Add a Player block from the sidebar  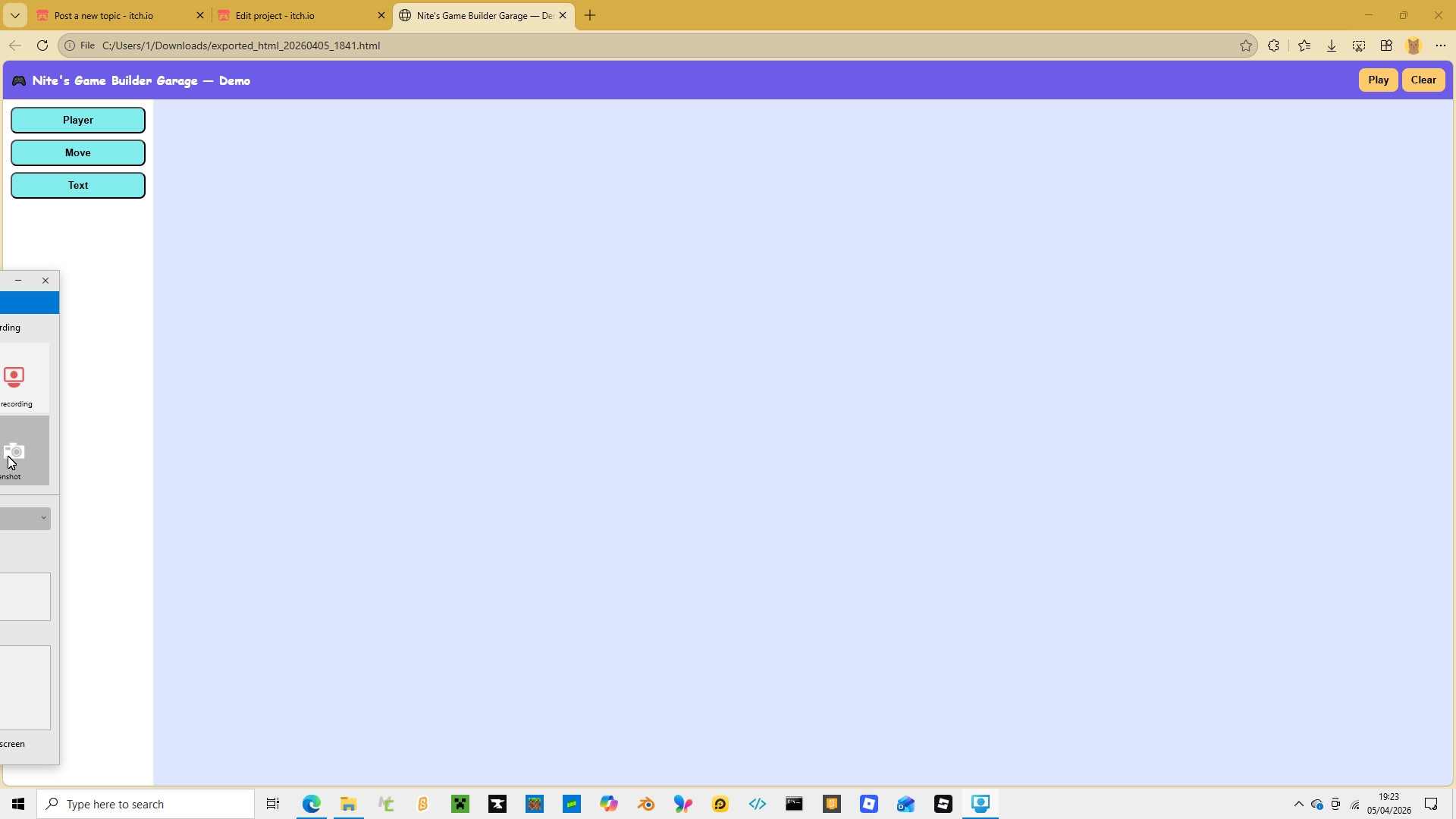point(78,120)
